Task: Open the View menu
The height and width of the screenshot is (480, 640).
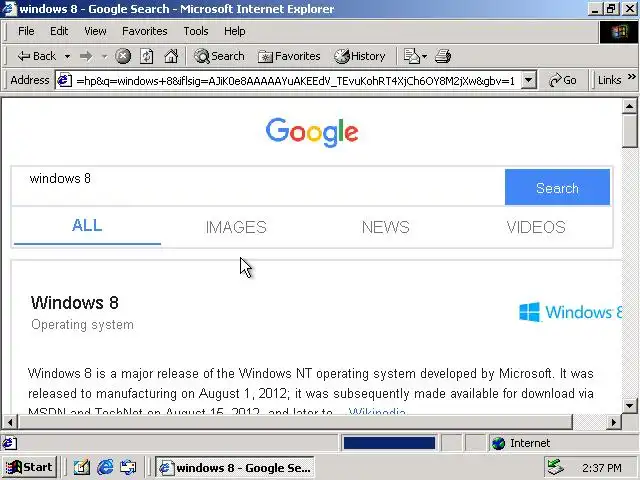Action: pyautogui.click(x=95, y=31)
